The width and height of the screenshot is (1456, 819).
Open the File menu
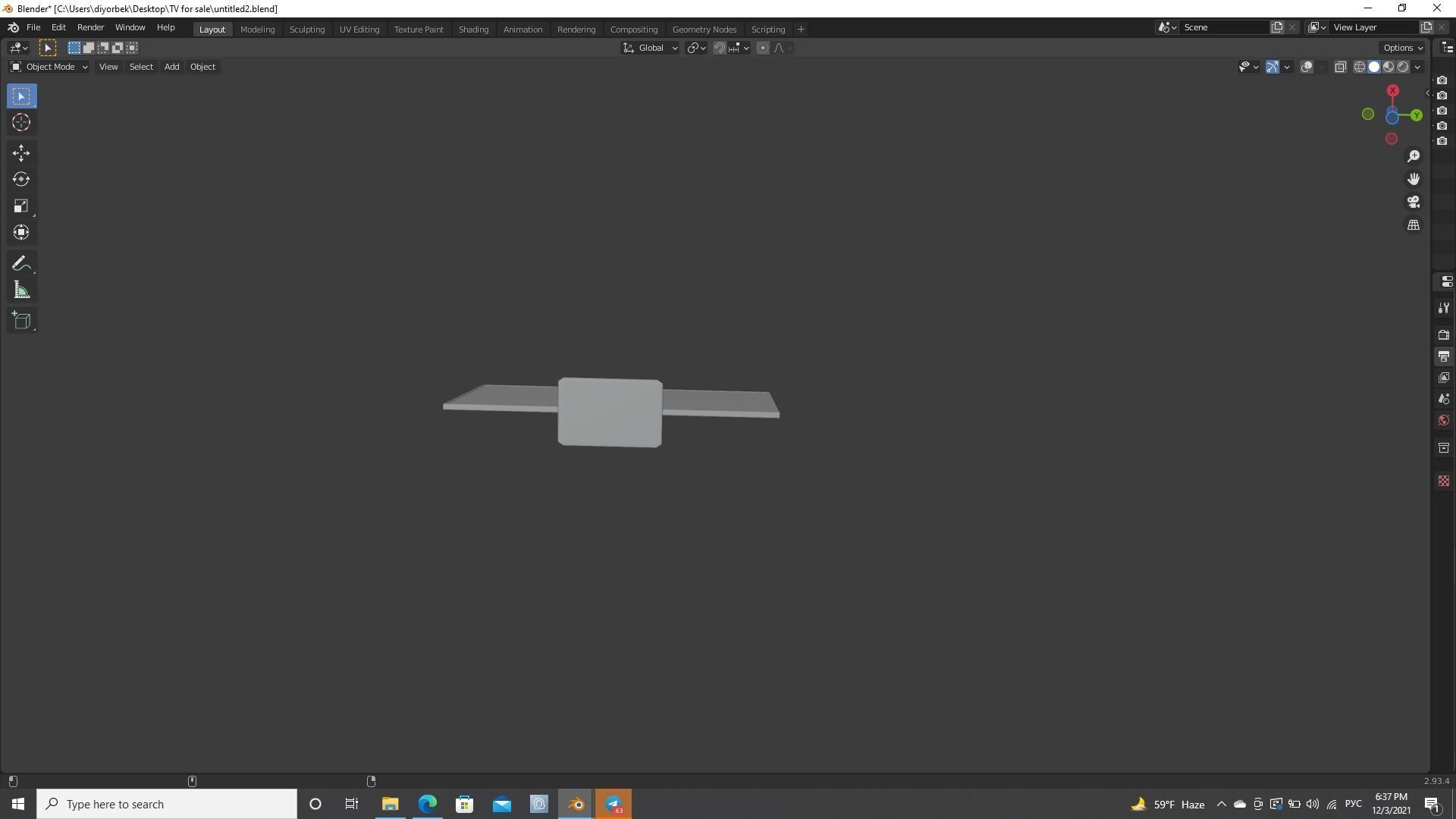tap(33, 27)
